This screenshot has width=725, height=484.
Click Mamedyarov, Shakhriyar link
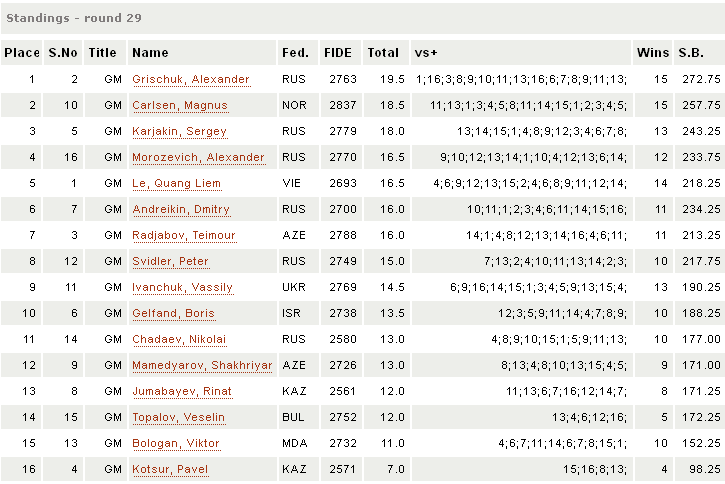(x=202, y=366)
